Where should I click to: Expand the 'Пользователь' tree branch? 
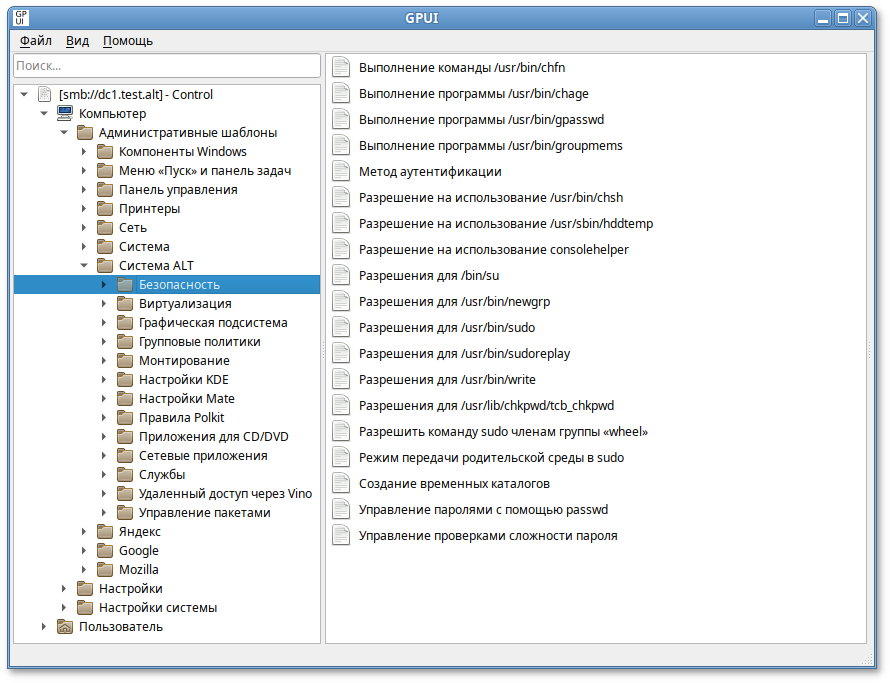(x=44, y=627)
